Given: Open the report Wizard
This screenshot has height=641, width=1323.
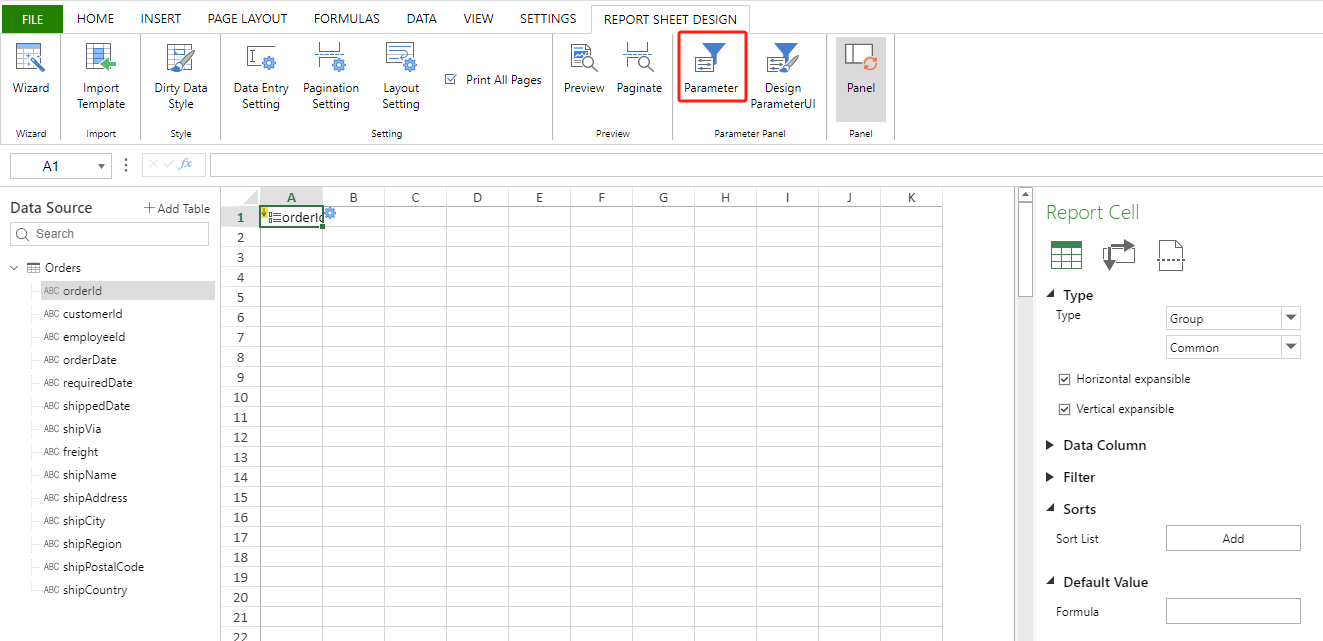Looking at the screenshot, I should [x=31, y=75].
